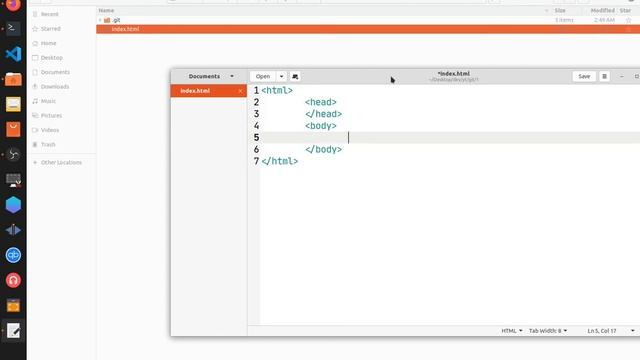Open Other Locations in Files sidebar
Image resolution: width=640 pixels, height=360 pixels.
click(x=62, y=162)
